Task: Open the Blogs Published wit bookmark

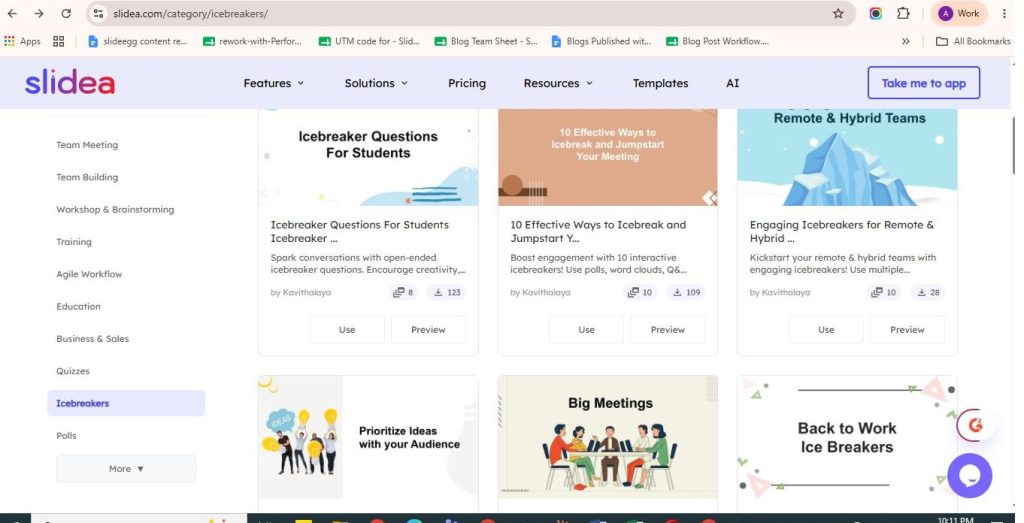Action: (x=601, y=41)
